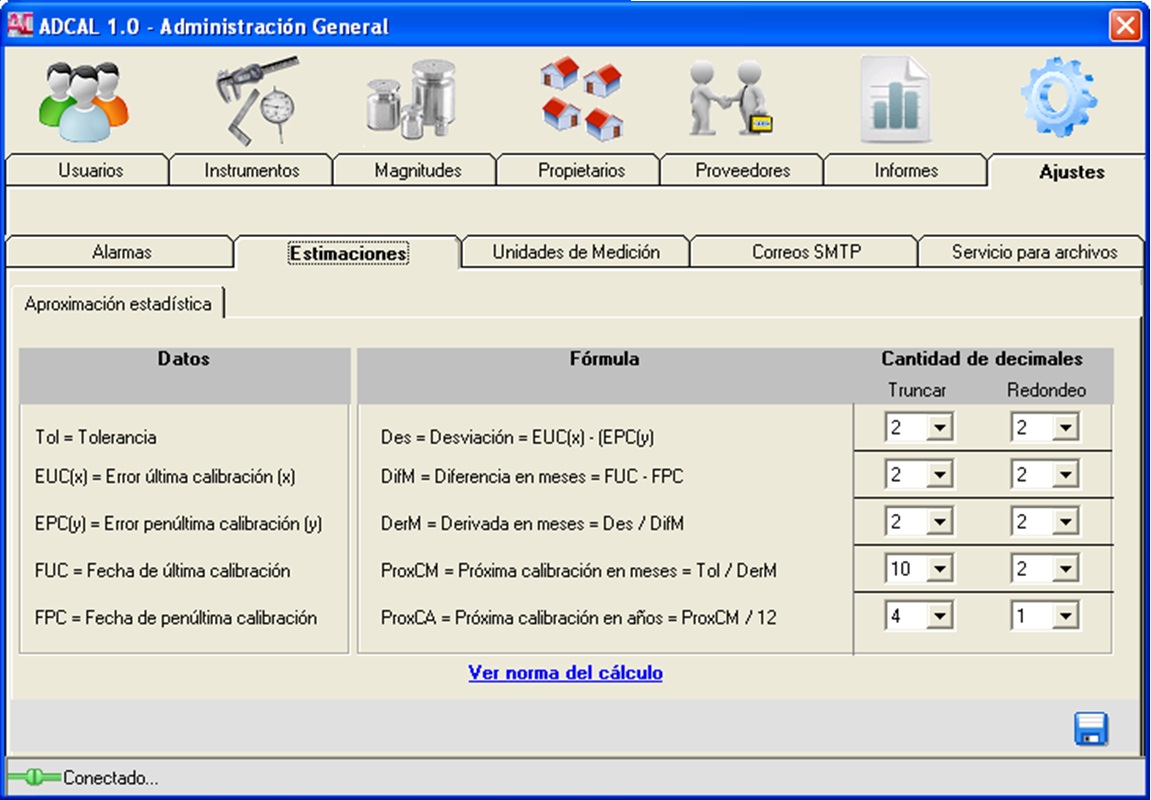Click the Instrumentos caliper icon
1151x800 pixels.
click(x=256, y=99)
